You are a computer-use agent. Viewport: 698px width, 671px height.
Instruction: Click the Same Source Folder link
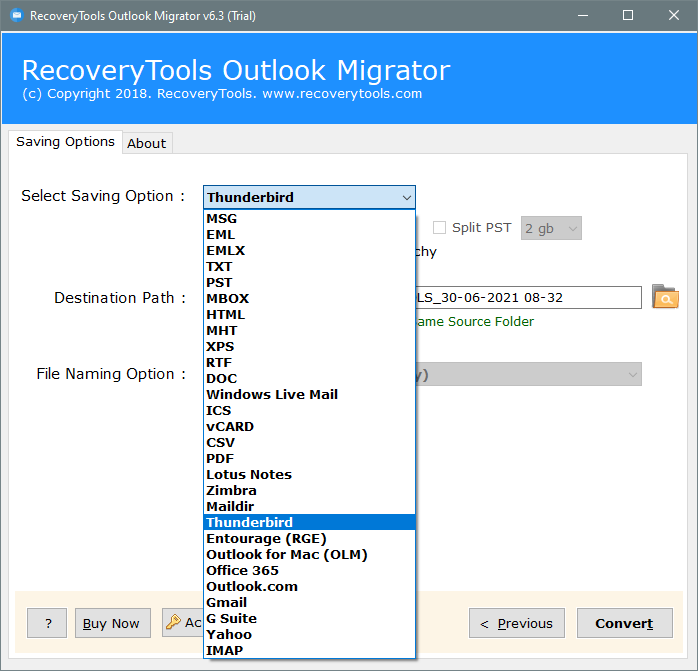tap(475, 321)
